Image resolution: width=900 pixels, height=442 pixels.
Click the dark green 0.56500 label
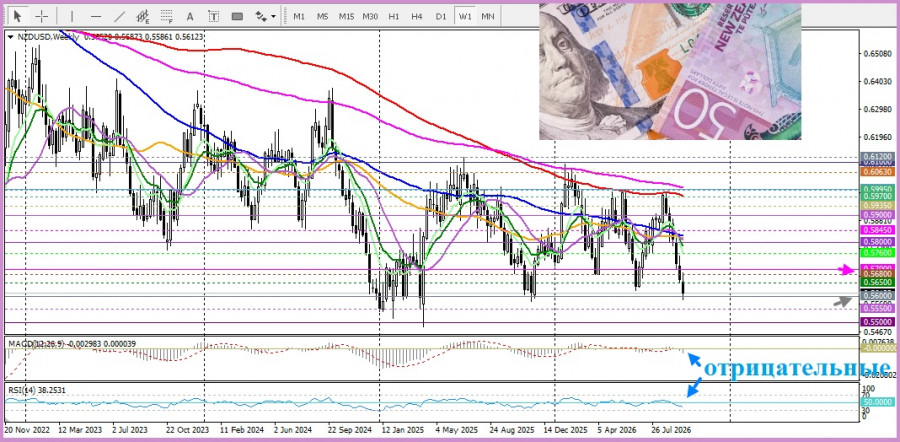coord(878,283)
